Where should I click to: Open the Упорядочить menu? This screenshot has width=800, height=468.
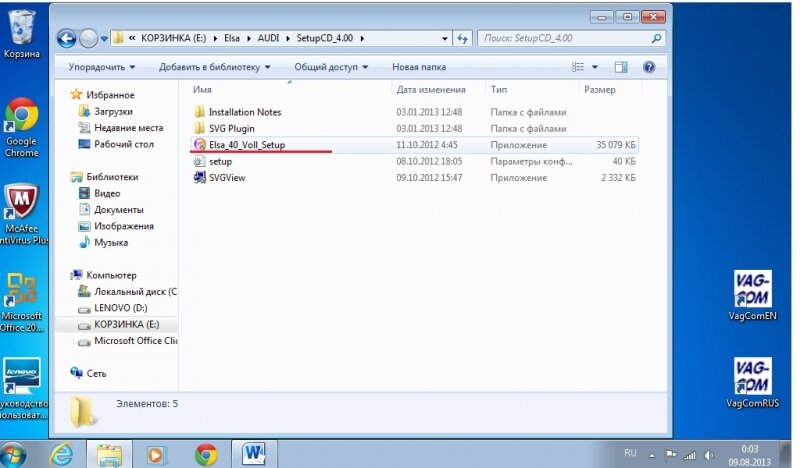pos(102,67)
